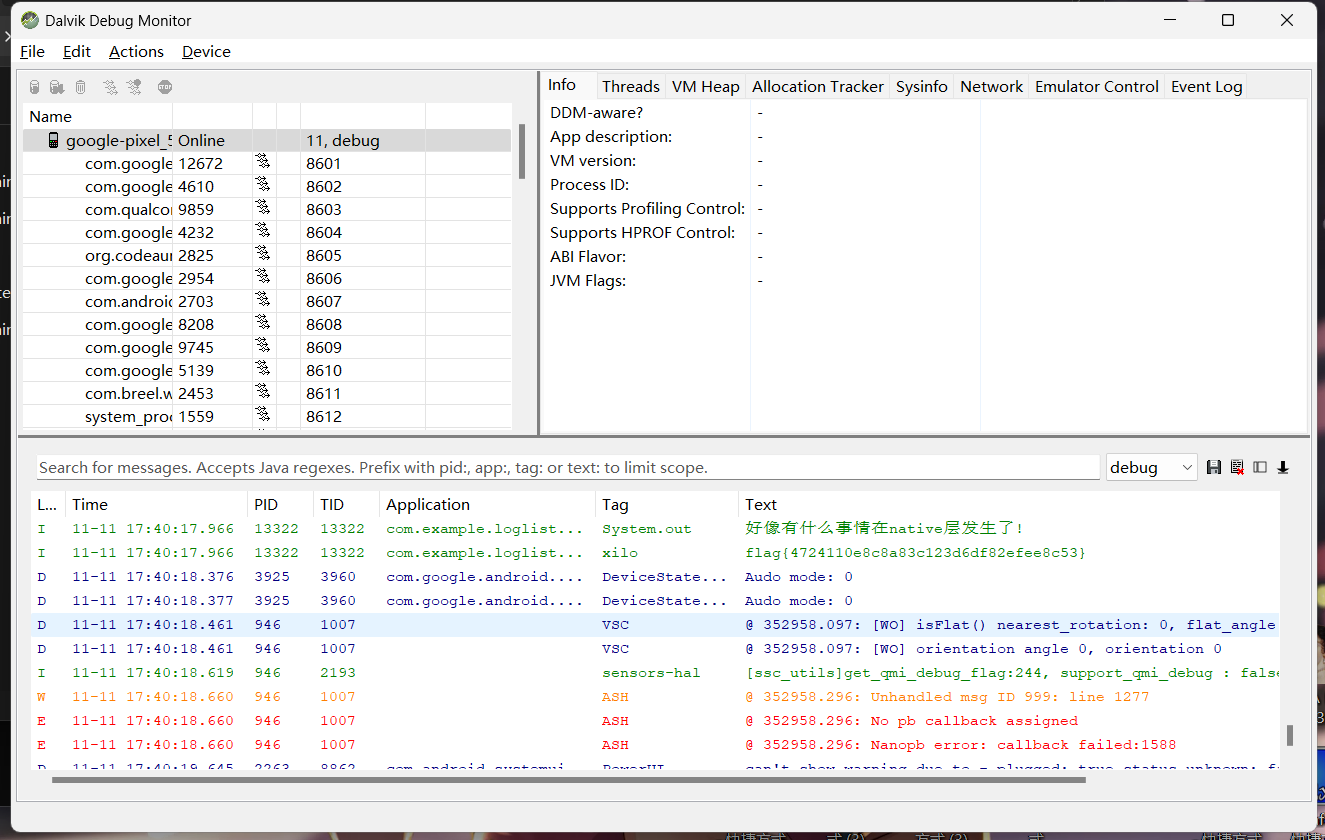Click the Update Heap toolbar icon
Screen dimensions: 1325x840
click(x=35, y=87)
